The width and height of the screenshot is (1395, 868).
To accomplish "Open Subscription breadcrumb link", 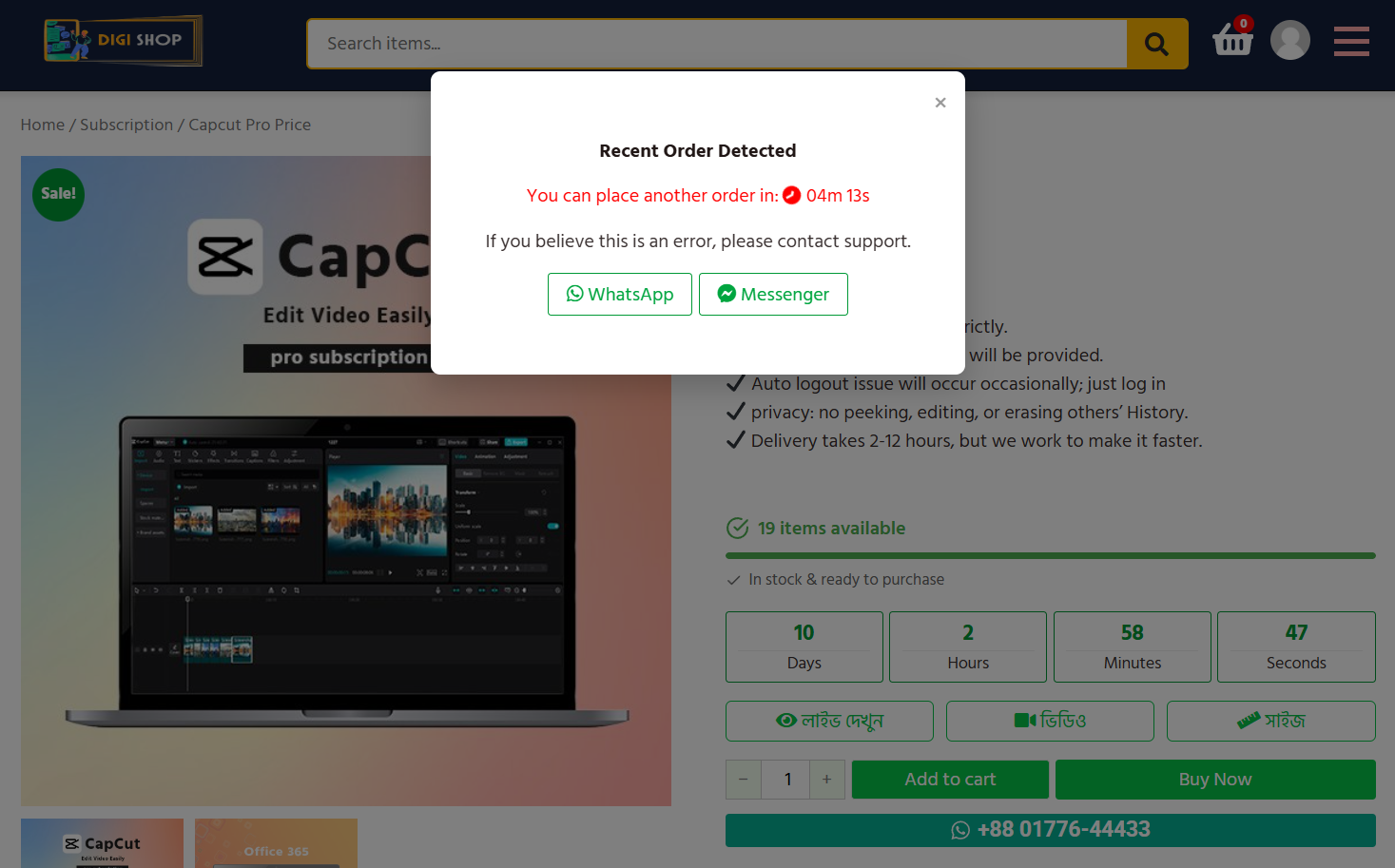I will (126, 125).
